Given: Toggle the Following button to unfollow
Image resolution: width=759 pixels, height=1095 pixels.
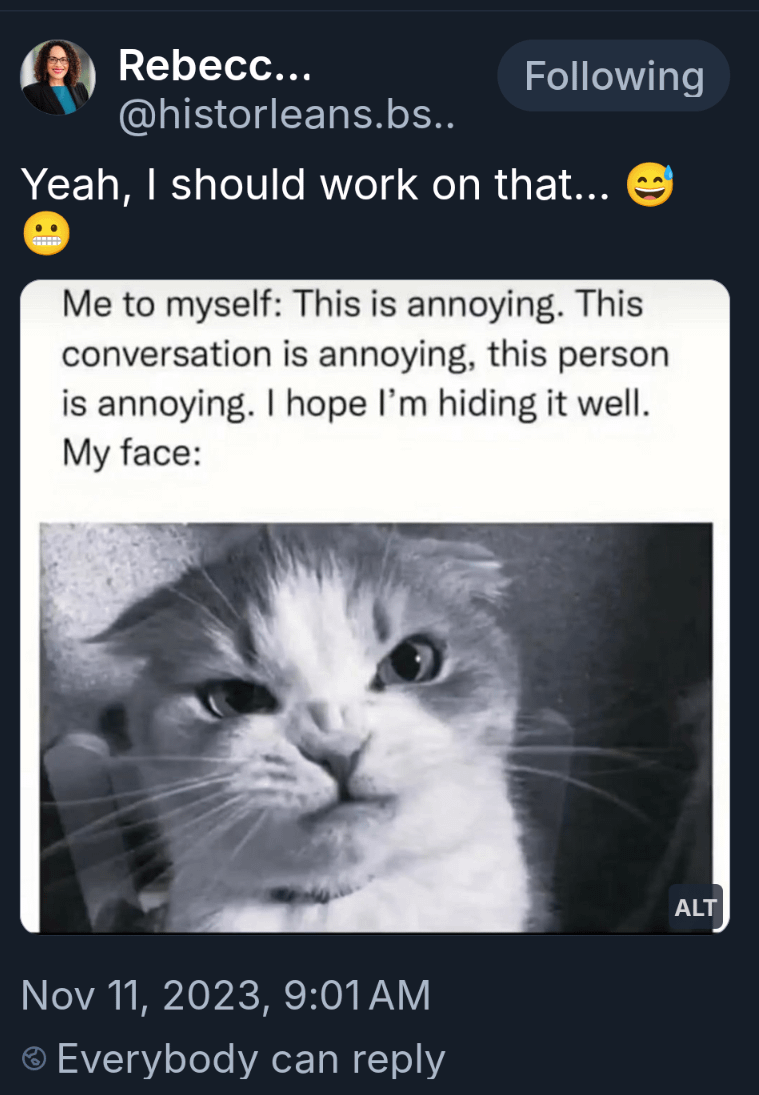Looking at the screenshot, I should point(614,75).
